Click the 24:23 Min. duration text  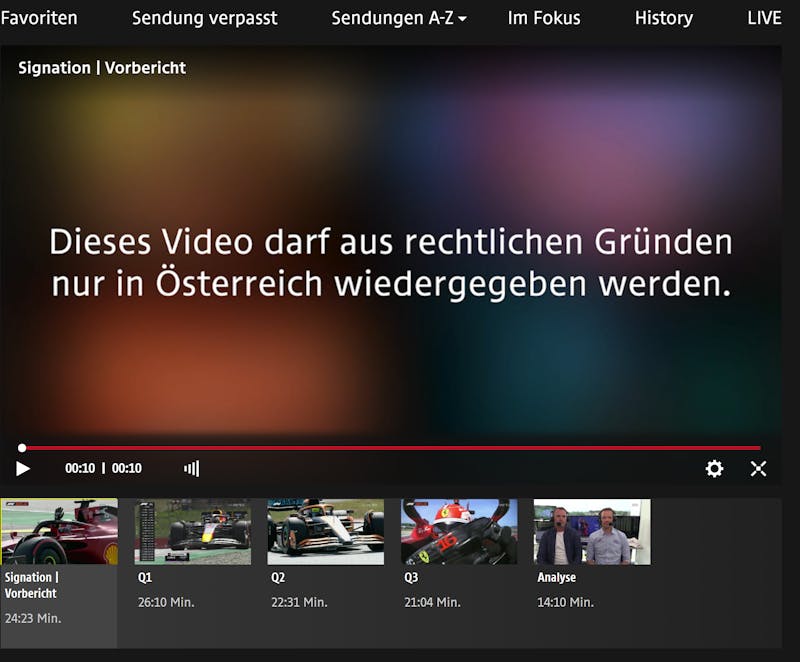(x=33, y=618)
